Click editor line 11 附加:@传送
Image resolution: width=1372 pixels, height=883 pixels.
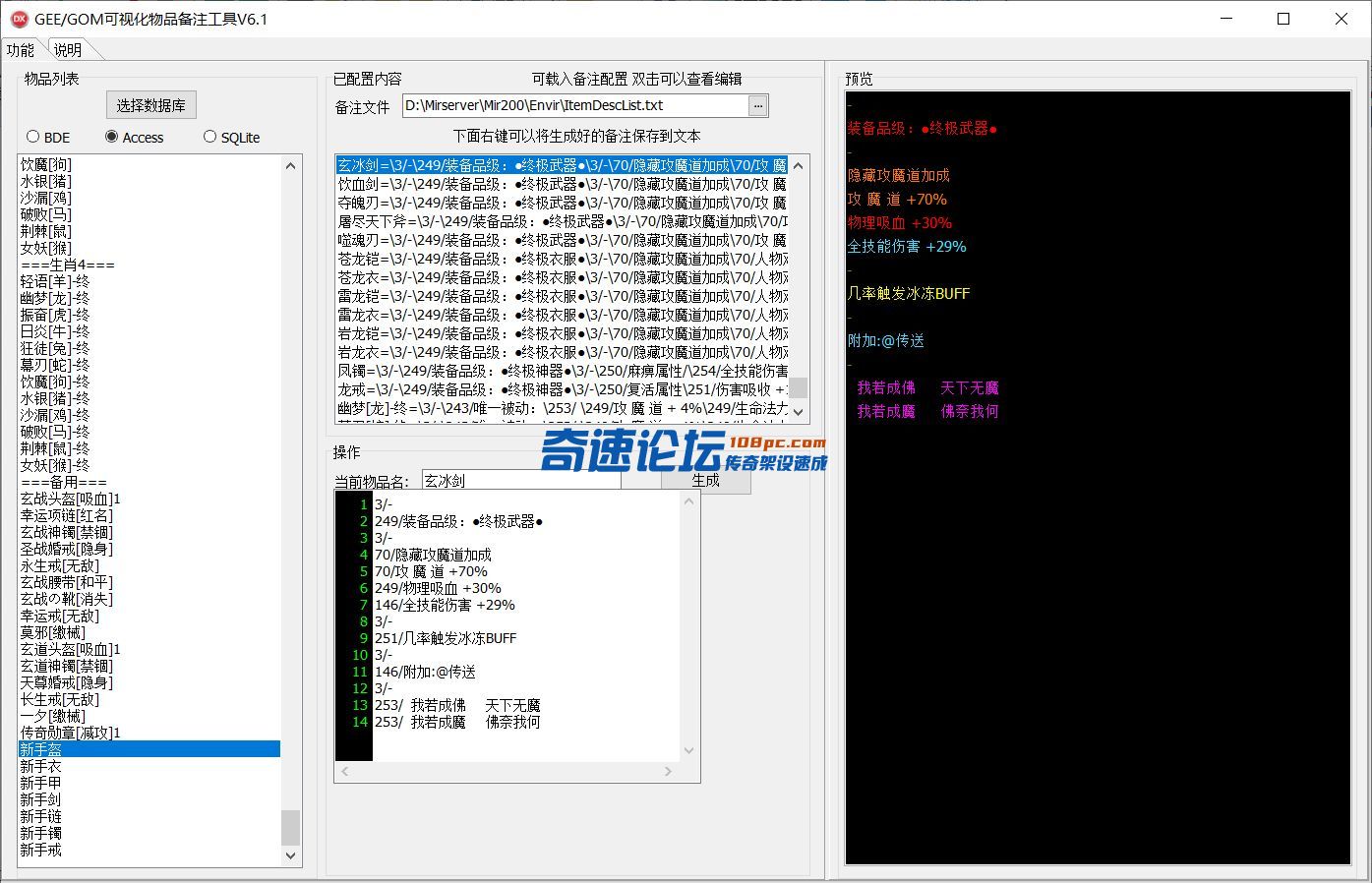425,672
